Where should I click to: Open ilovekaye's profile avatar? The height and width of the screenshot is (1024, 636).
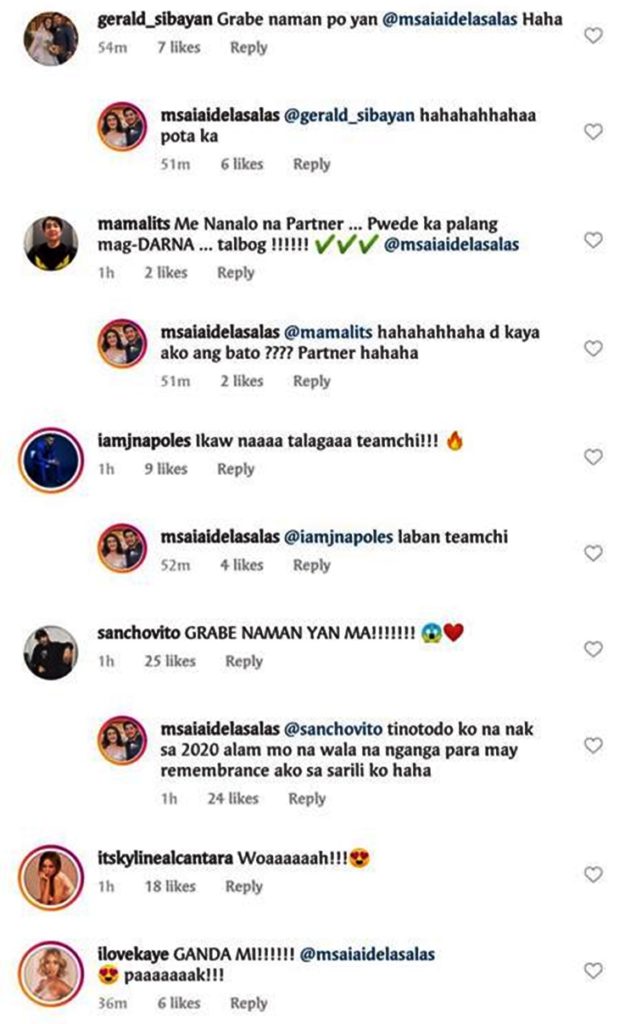51,974
